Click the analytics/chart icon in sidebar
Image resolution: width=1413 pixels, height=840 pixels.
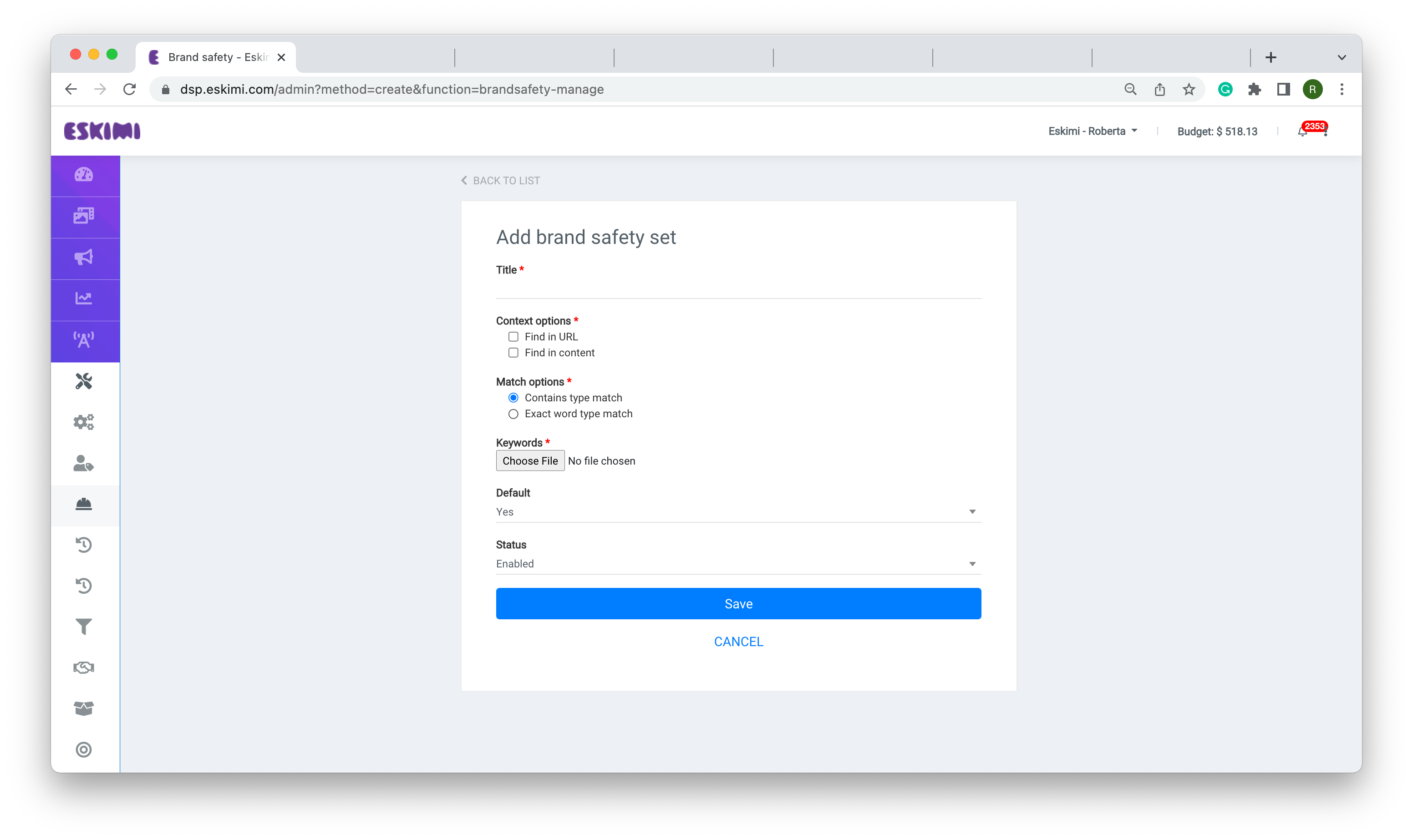point(84,298)
